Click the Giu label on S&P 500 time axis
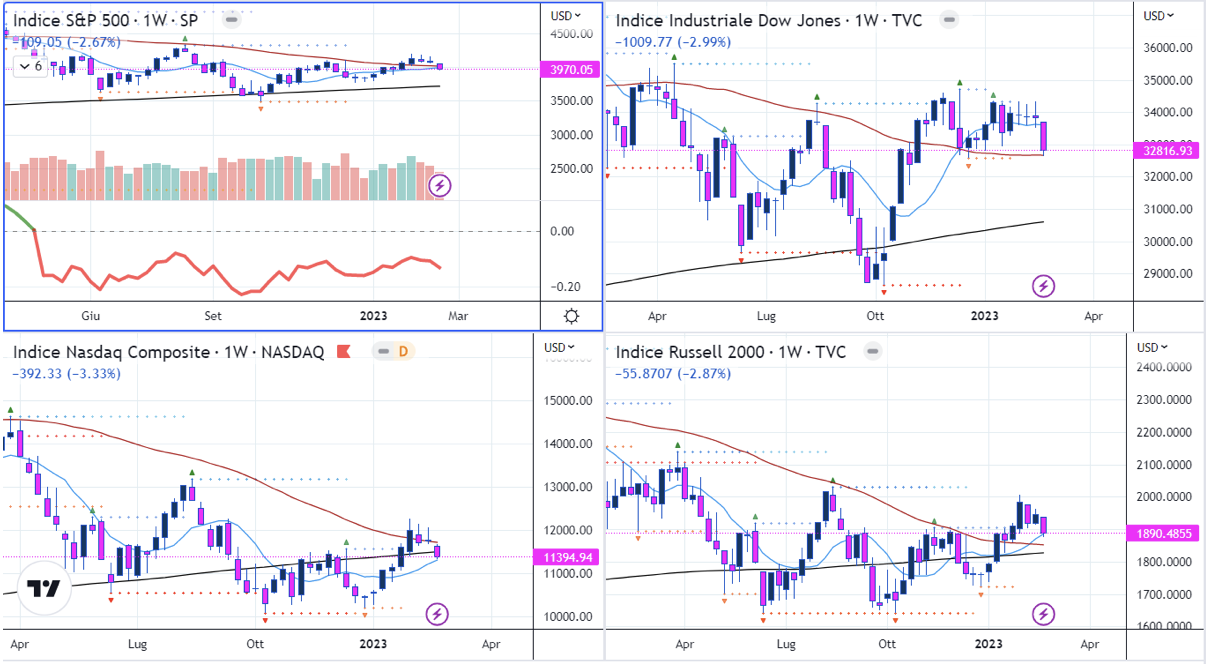Image resolution: width=1206 pixels, height=664 pixels. point(92,316)
